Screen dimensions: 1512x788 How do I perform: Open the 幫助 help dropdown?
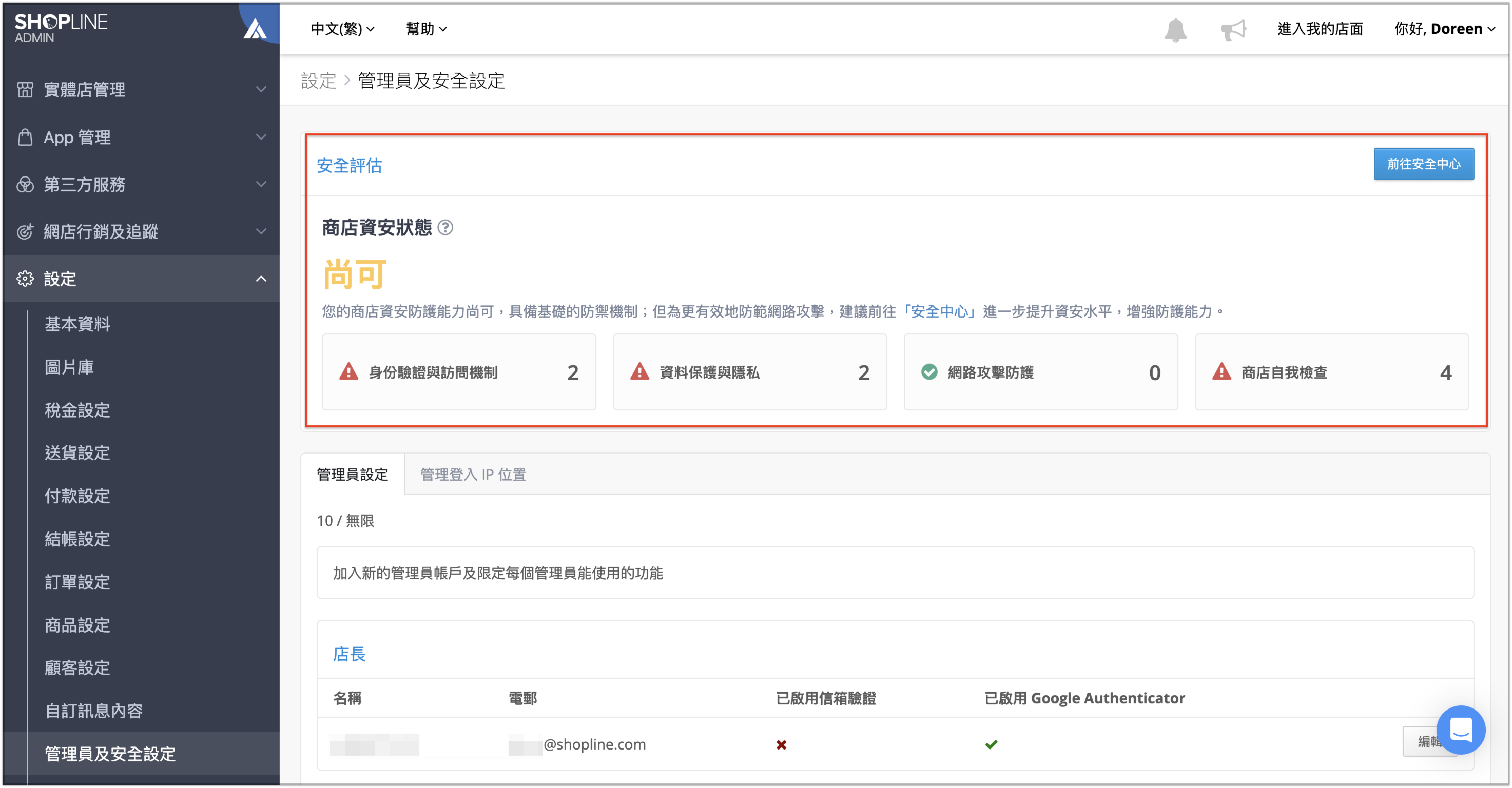[x=426, y=29]
